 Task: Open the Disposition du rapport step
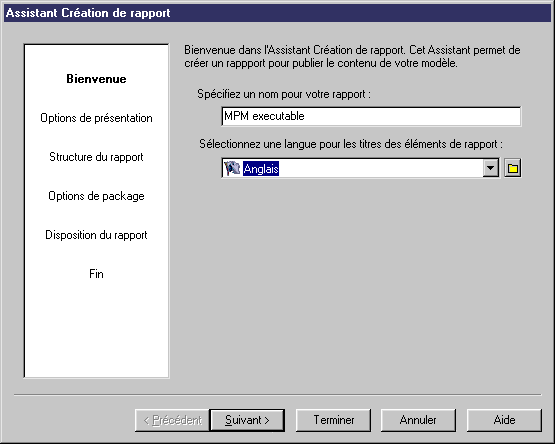pos(96,235)
